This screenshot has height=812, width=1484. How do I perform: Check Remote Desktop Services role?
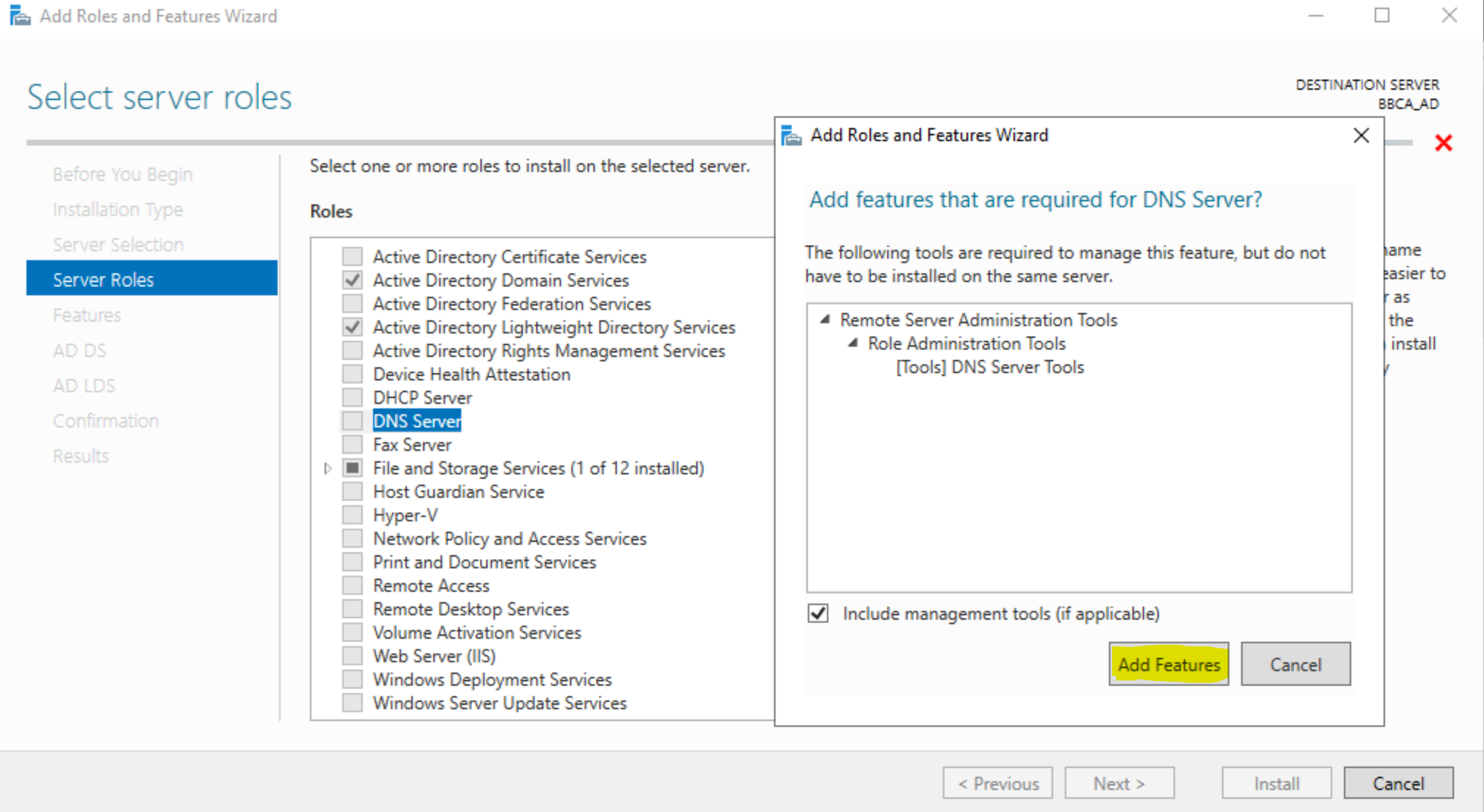(x=352, y=609)
